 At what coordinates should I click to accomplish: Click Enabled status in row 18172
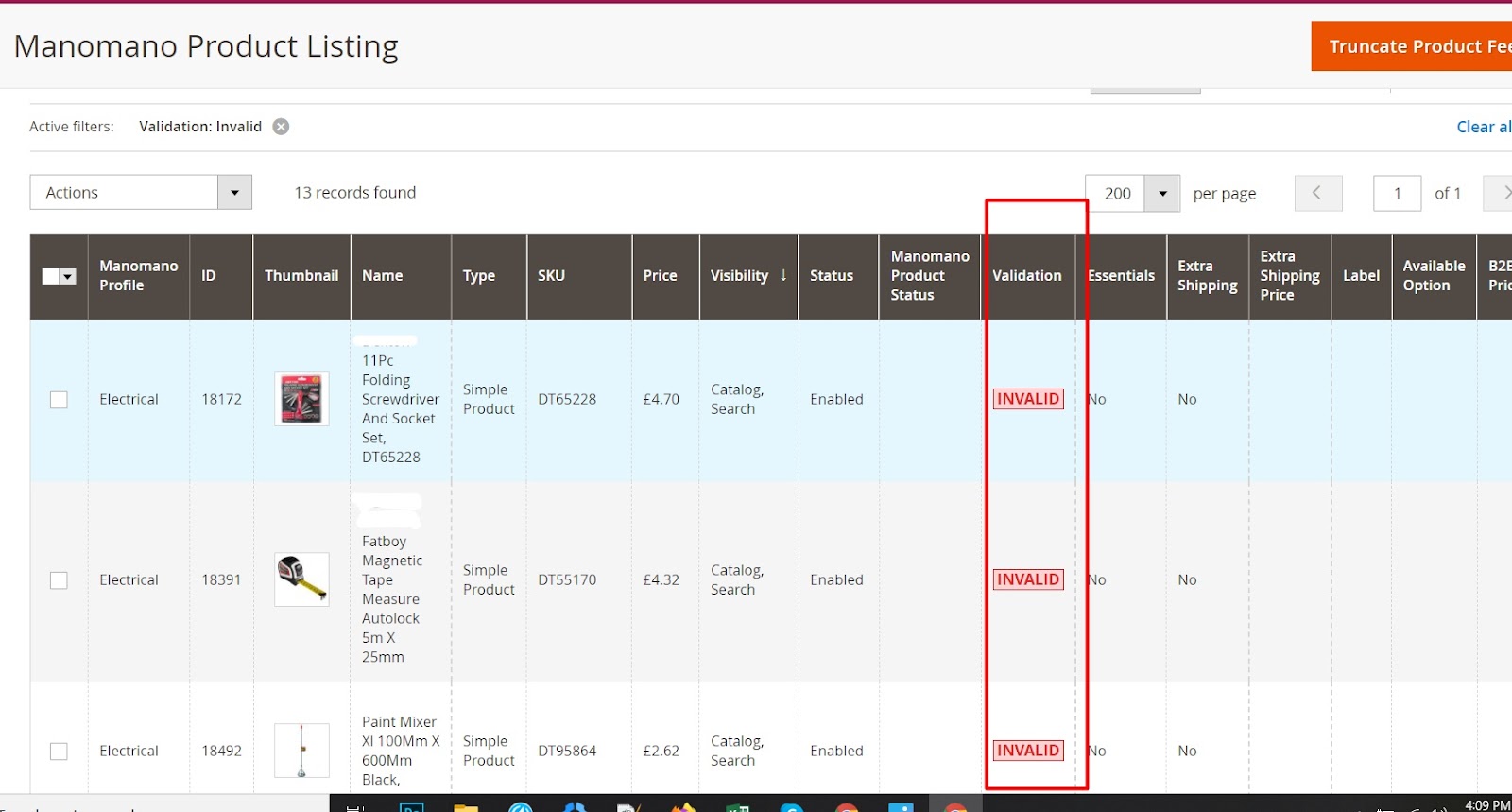tap(836, 399)
